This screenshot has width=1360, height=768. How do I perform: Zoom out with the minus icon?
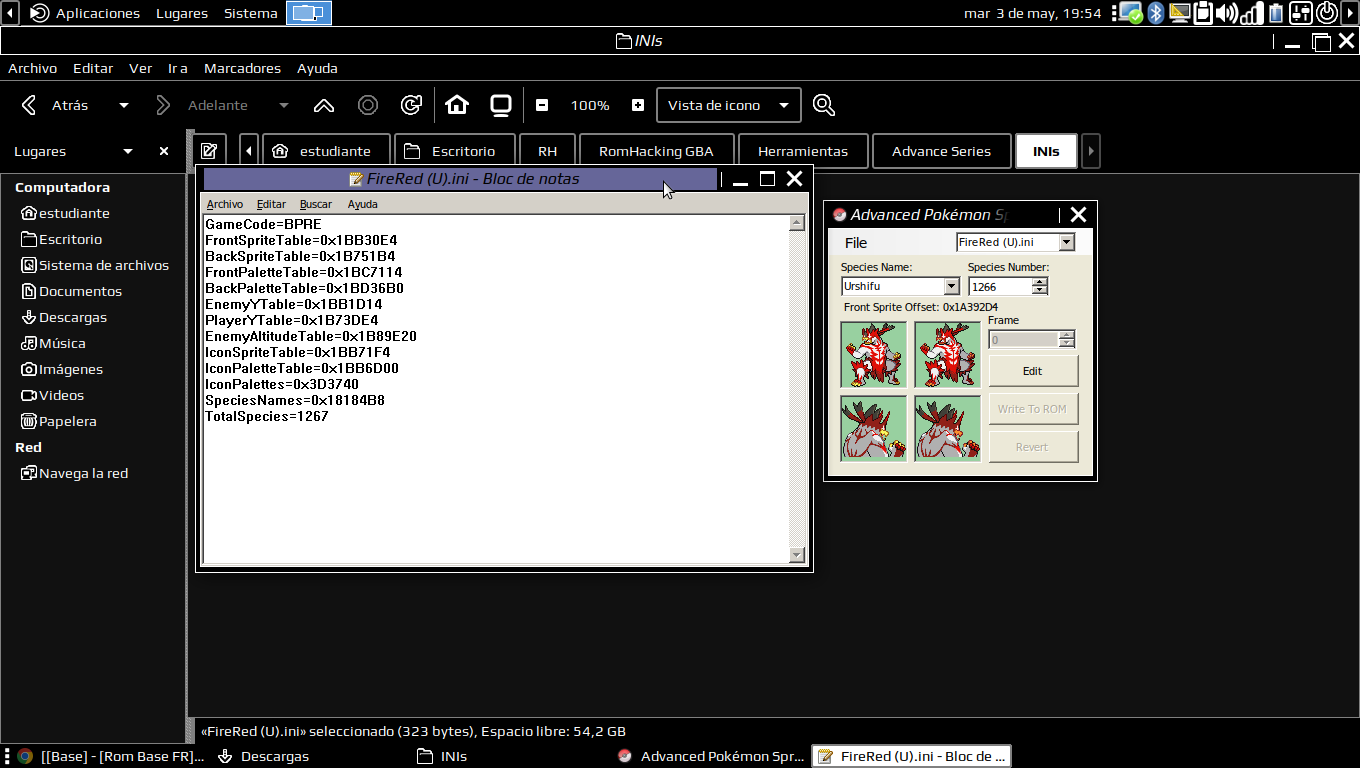542,105
